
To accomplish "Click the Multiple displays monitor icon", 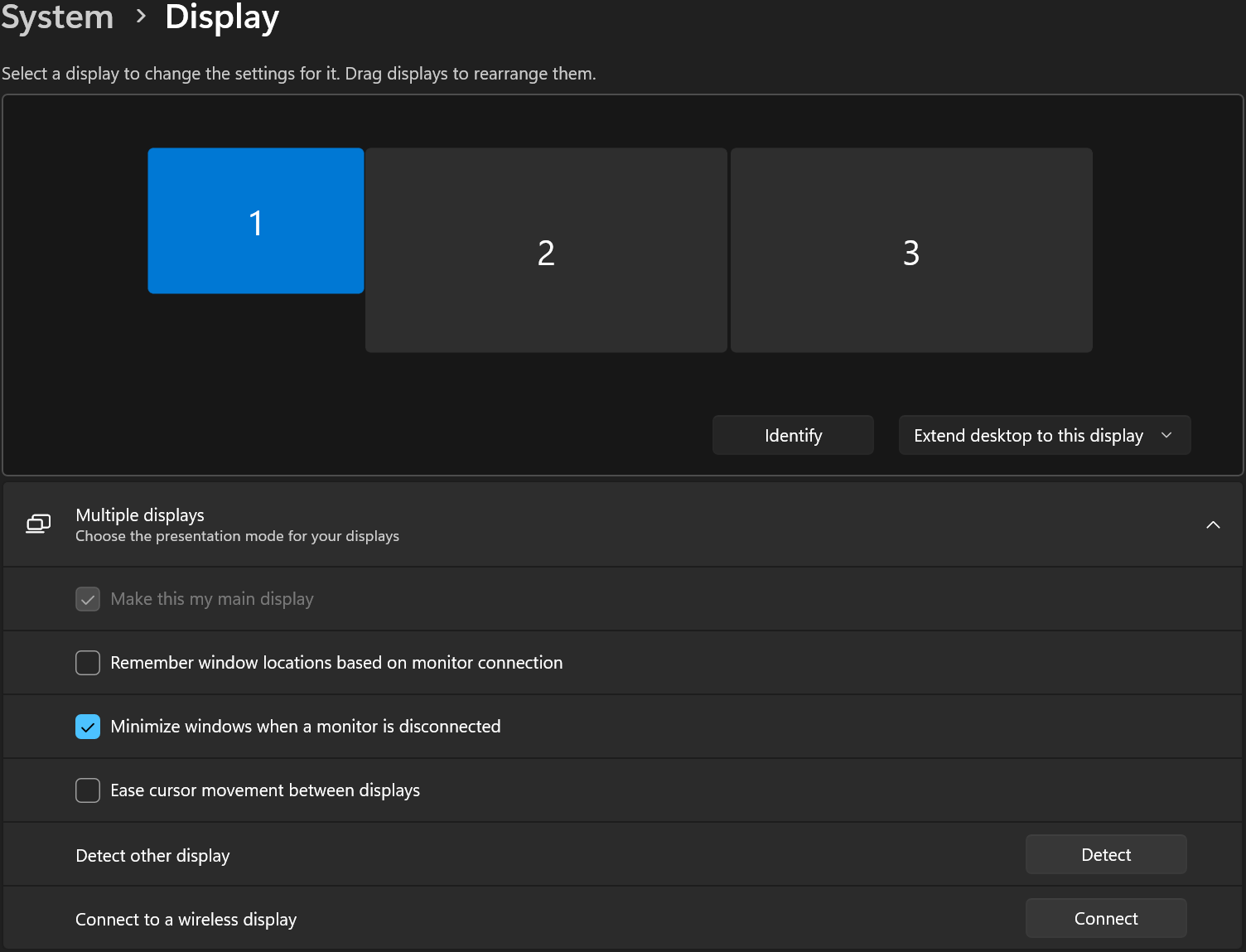I will point(38,524).
